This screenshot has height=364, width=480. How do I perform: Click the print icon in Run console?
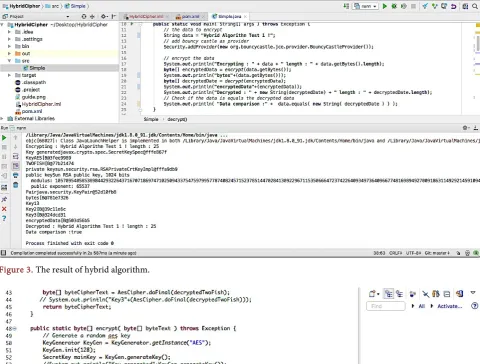(x=16, y=175)
